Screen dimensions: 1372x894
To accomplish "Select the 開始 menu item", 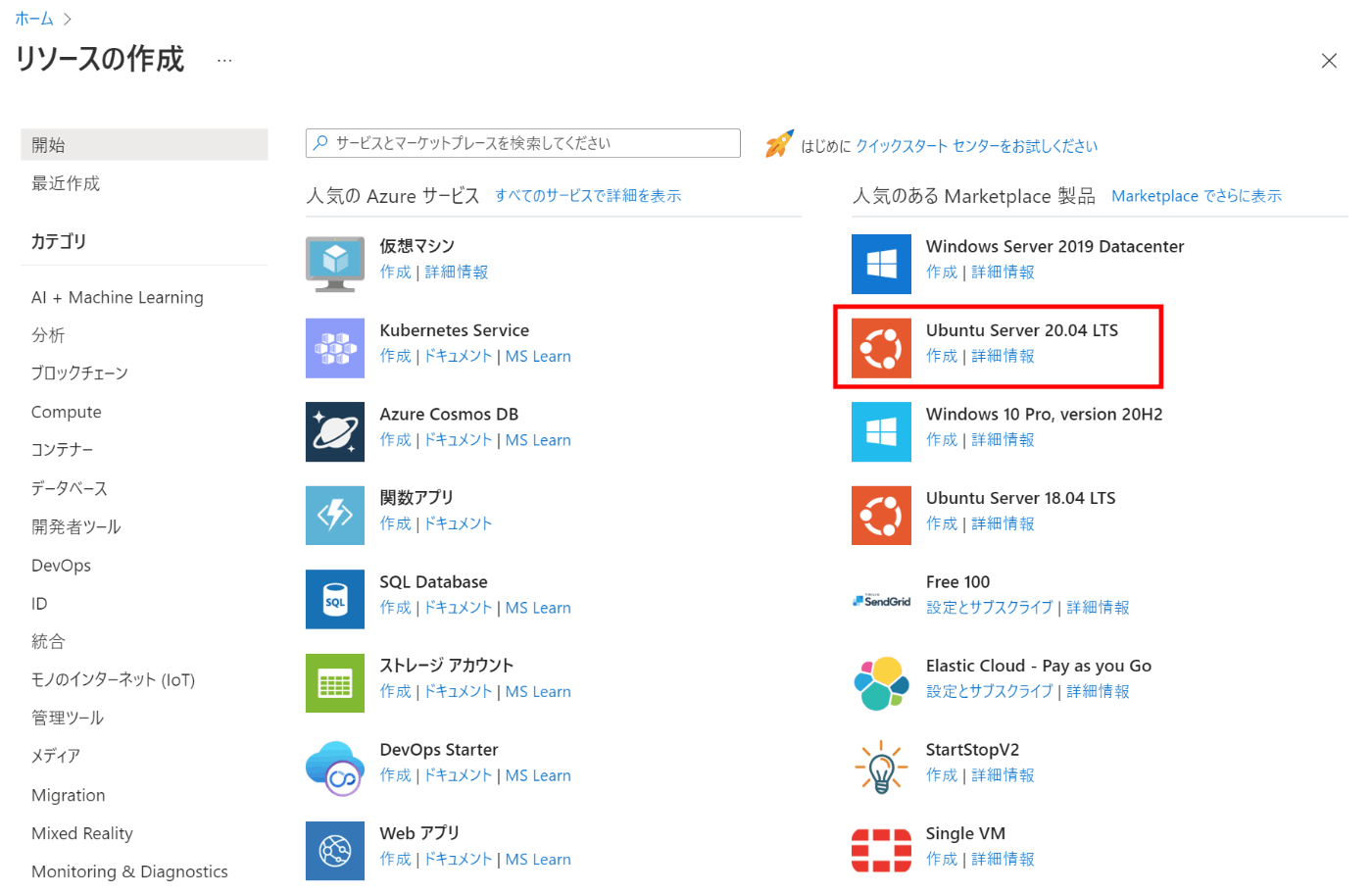I will click(144, 144).
